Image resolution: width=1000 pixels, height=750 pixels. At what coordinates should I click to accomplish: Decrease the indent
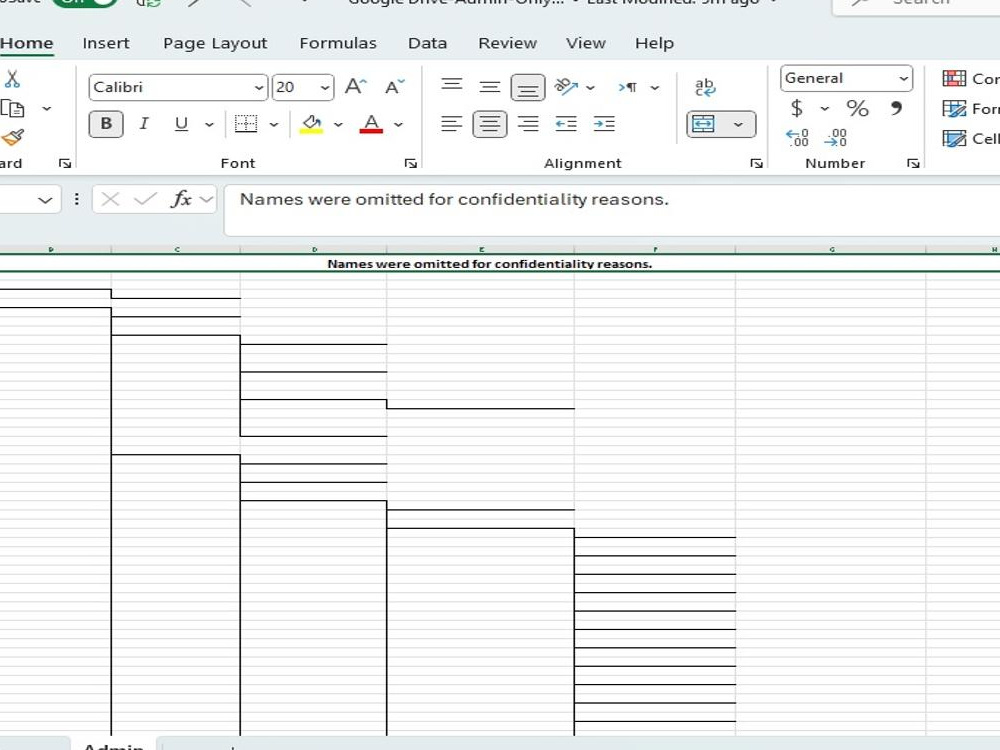pos(566,124)
